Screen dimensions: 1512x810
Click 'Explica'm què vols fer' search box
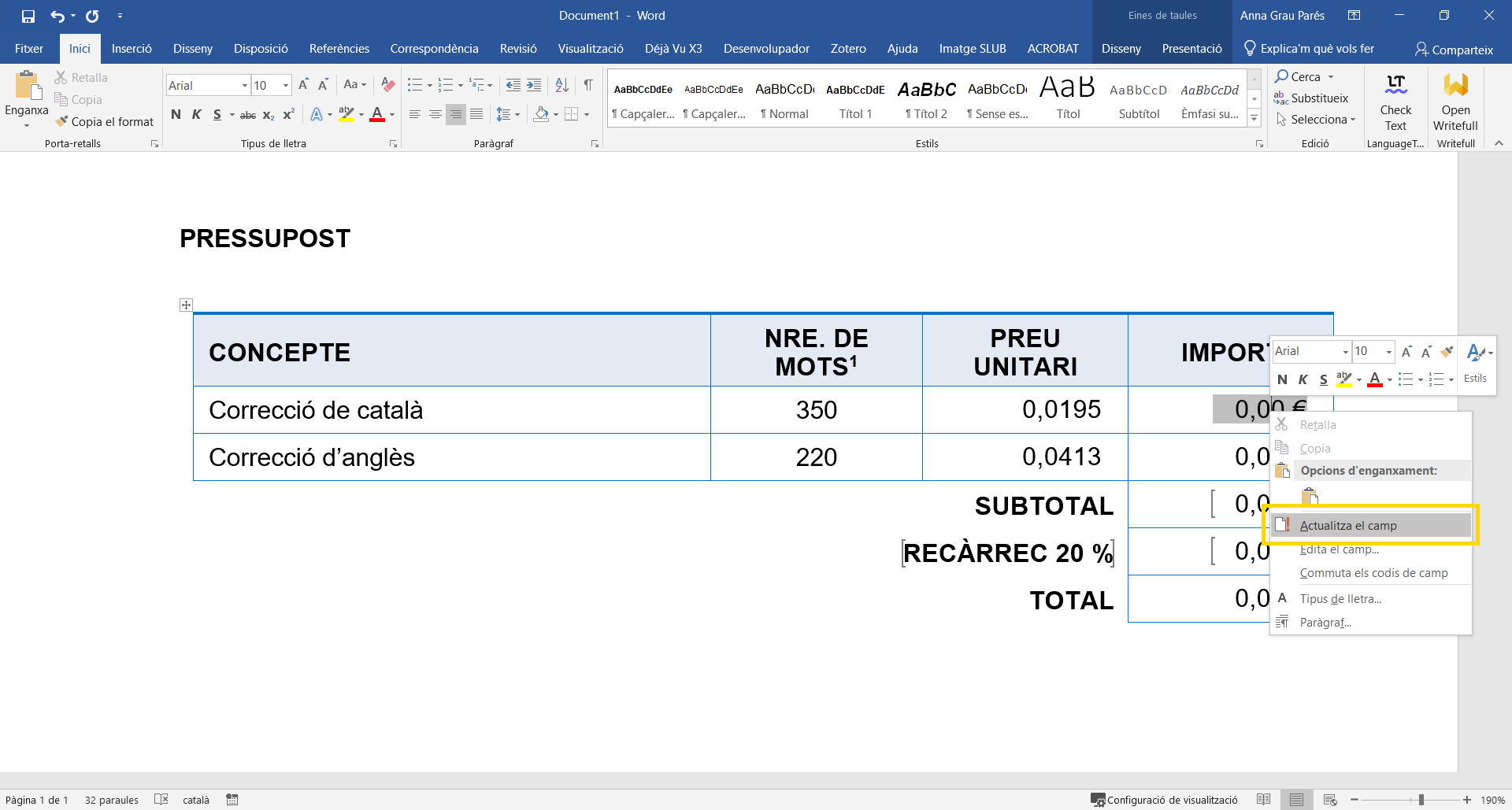[x=1316, y=49]
